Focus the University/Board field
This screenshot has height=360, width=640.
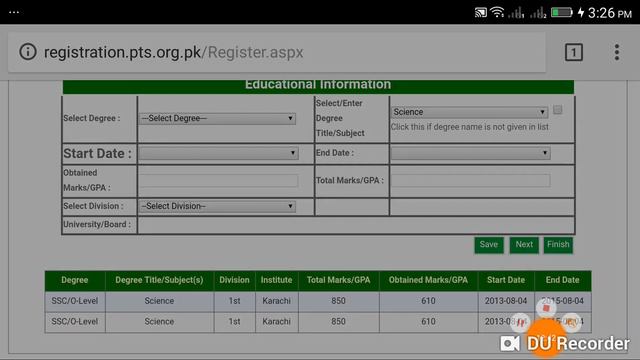click(x=356, y=225)
